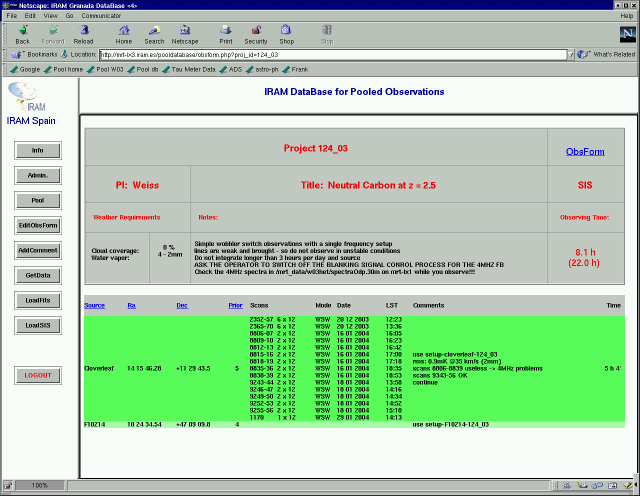Open the File menu
Viewport: 640px width, 496px height.
tap(12, 16)
